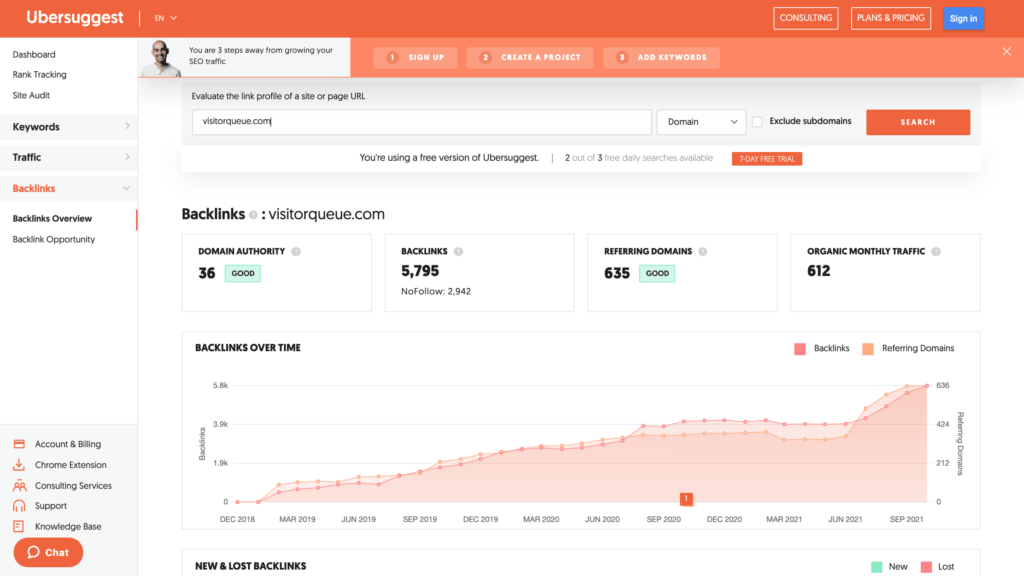Close the onboarding steps banner
Viewport: 1024px width, 576px height.
[x=1006, y=52]
